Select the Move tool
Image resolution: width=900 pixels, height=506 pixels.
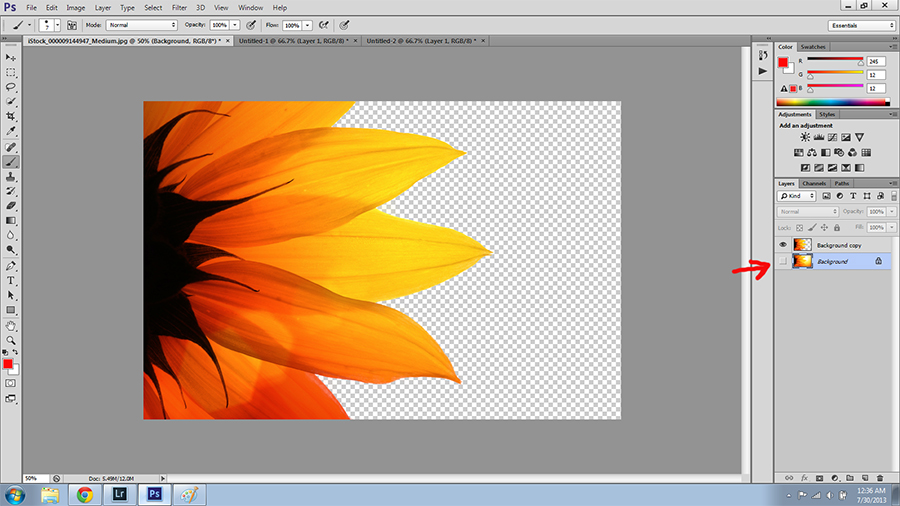pos(11,58)
